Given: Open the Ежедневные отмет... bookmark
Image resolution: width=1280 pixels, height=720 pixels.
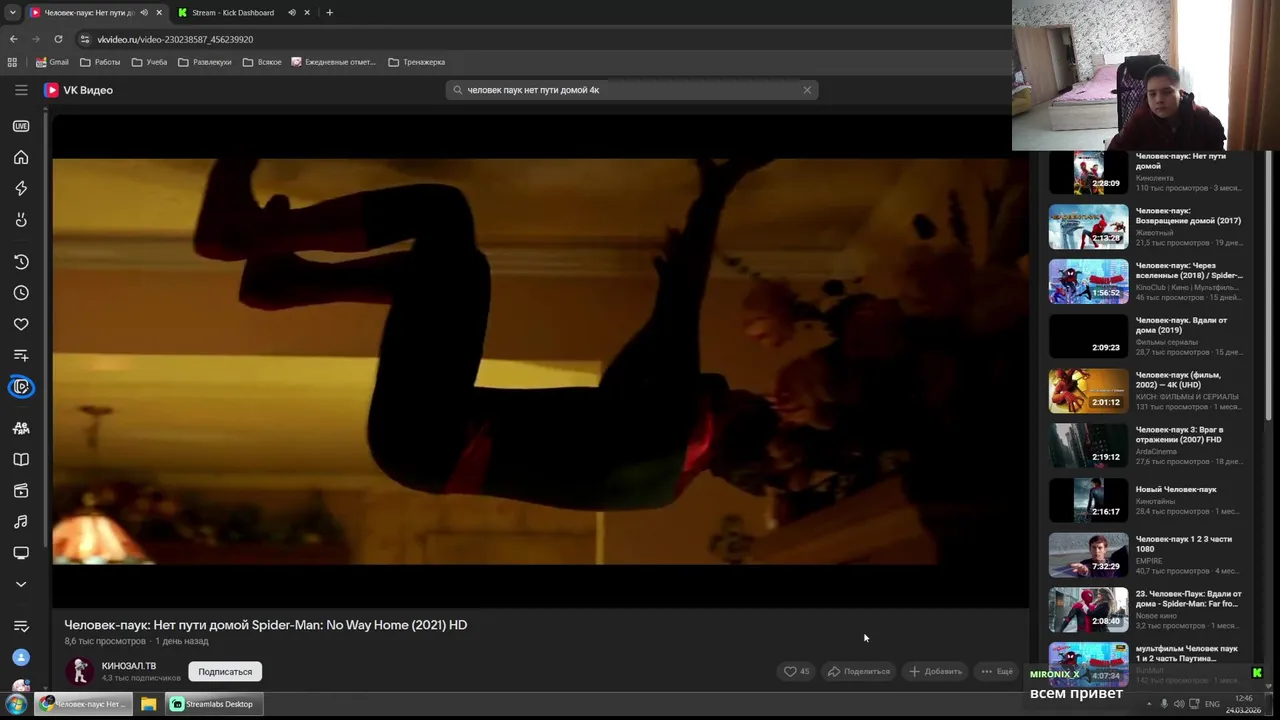Looking at the screenshot, I should [334, 62].
